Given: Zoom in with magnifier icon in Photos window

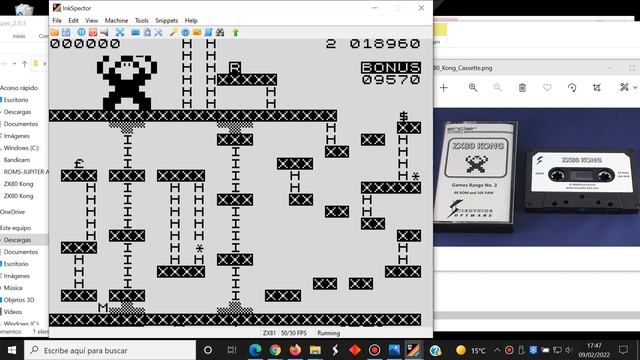Looking at the screenshot, I should pyautogui.click(x=473, y=87).
